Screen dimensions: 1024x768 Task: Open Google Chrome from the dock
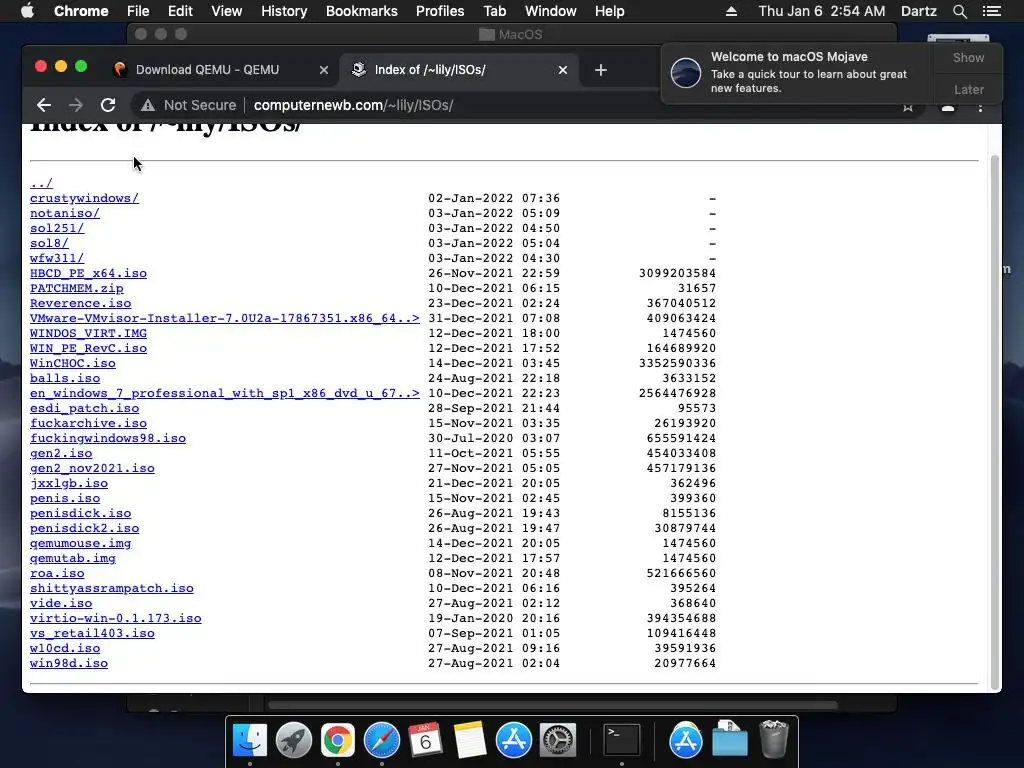click(x=338, y=740)
